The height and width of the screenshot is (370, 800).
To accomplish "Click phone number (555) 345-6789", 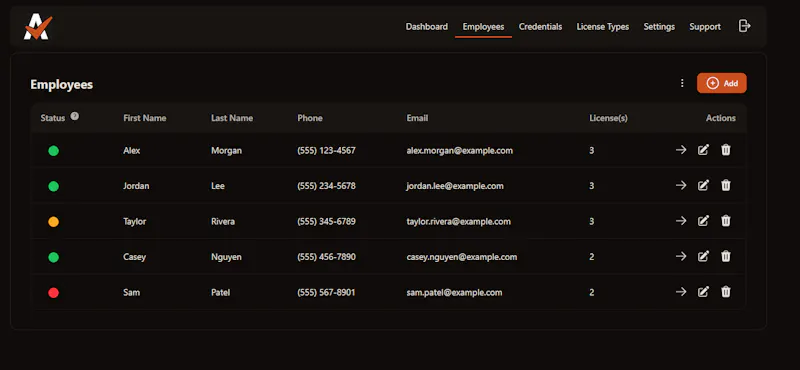I will click(x=326, y=221).
